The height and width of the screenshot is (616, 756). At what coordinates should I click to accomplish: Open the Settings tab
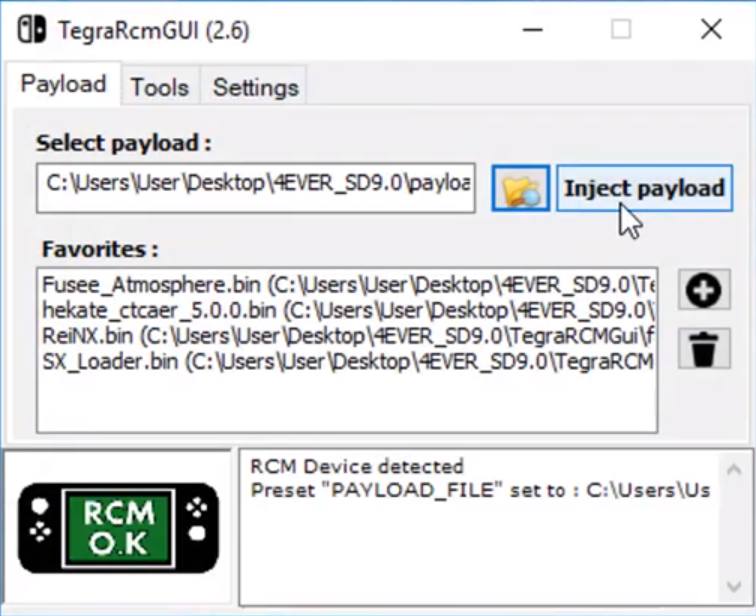pyautogui.click(x=256, y=87)
